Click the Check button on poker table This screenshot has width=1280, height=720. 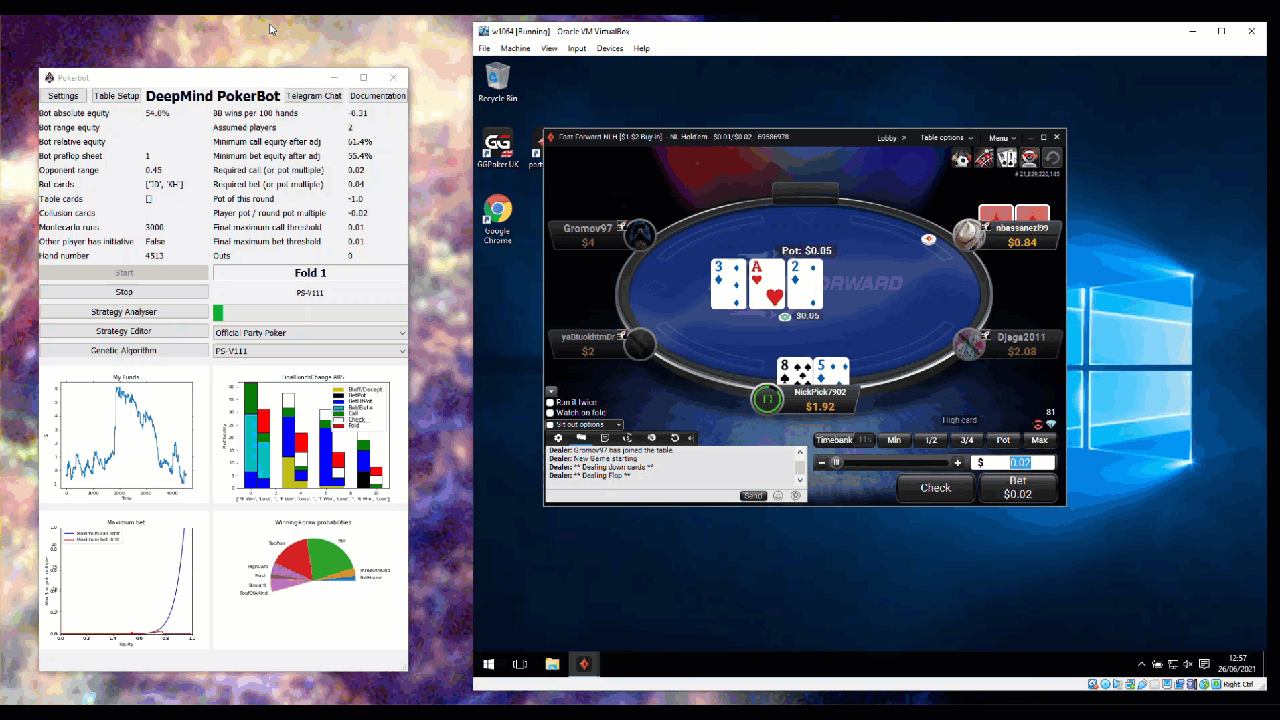click(936, 488)
